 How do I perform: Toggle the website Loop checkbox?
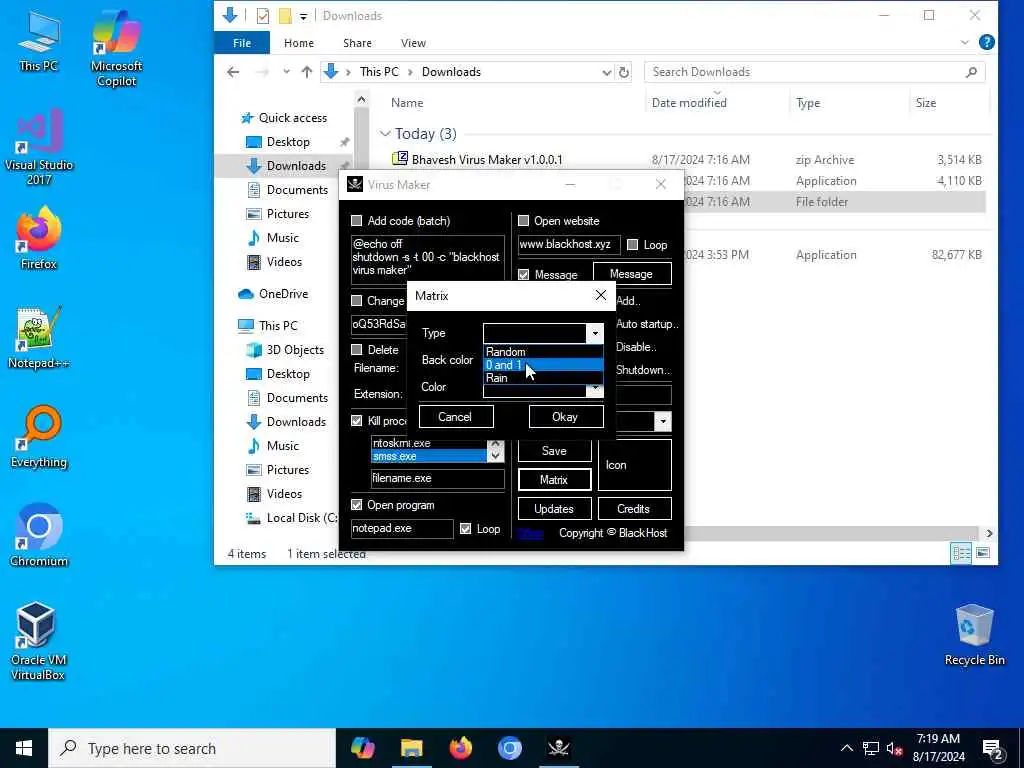point(632,244)
